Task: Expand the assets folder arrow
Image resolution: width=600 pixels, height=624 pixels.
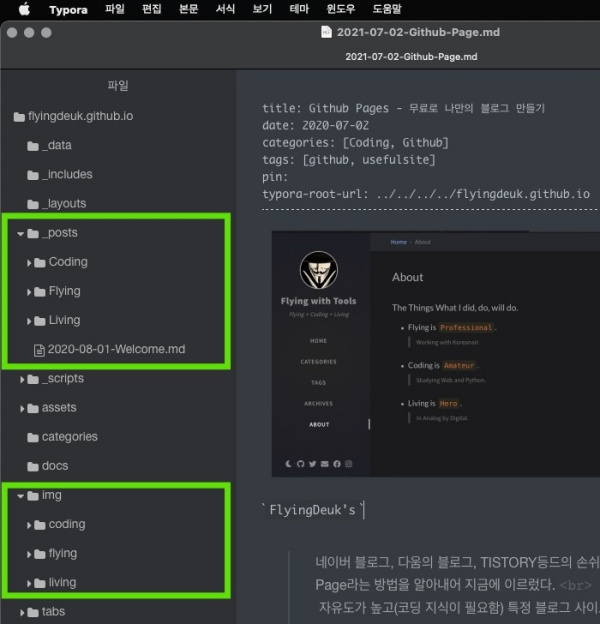Action: coord(22,408)
